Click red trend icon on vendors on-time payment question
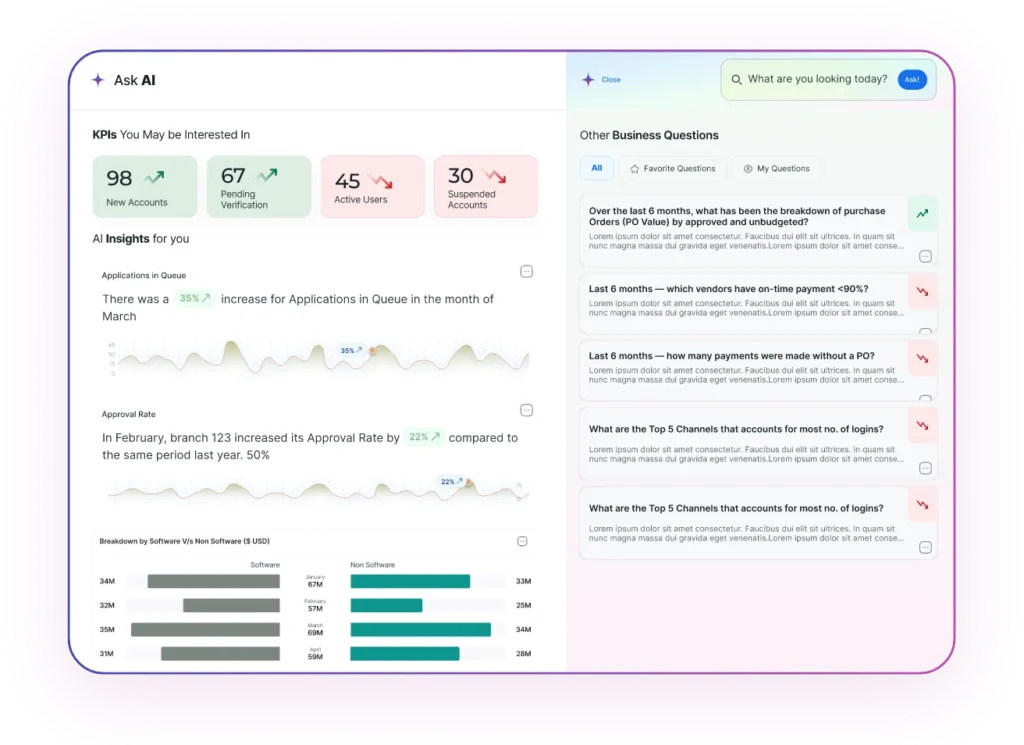Screen dimensions: 1024x745 click(x=922, y=290)
